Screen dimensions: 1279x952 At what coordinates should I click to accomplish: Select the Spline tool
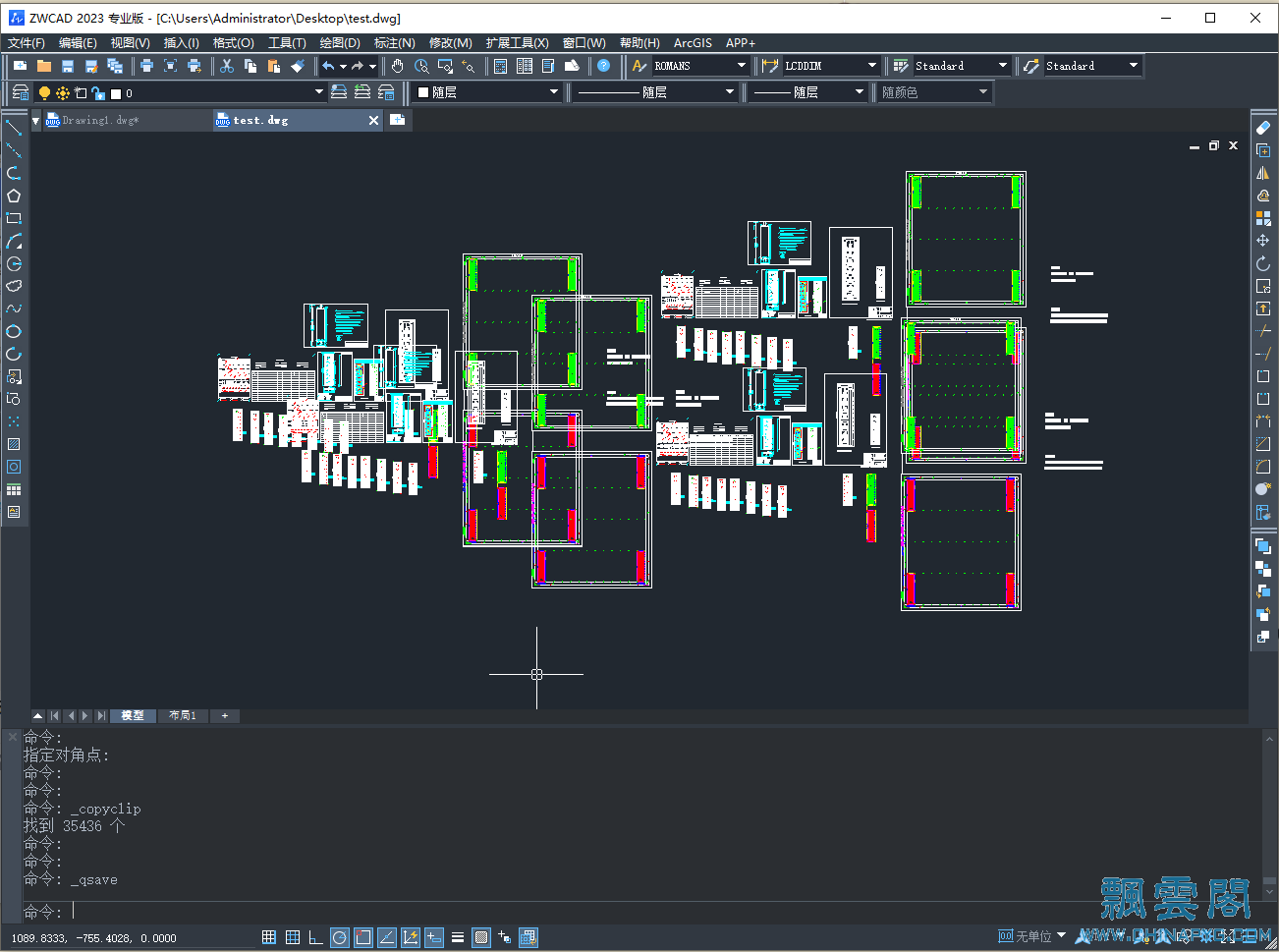click(14, 308)
